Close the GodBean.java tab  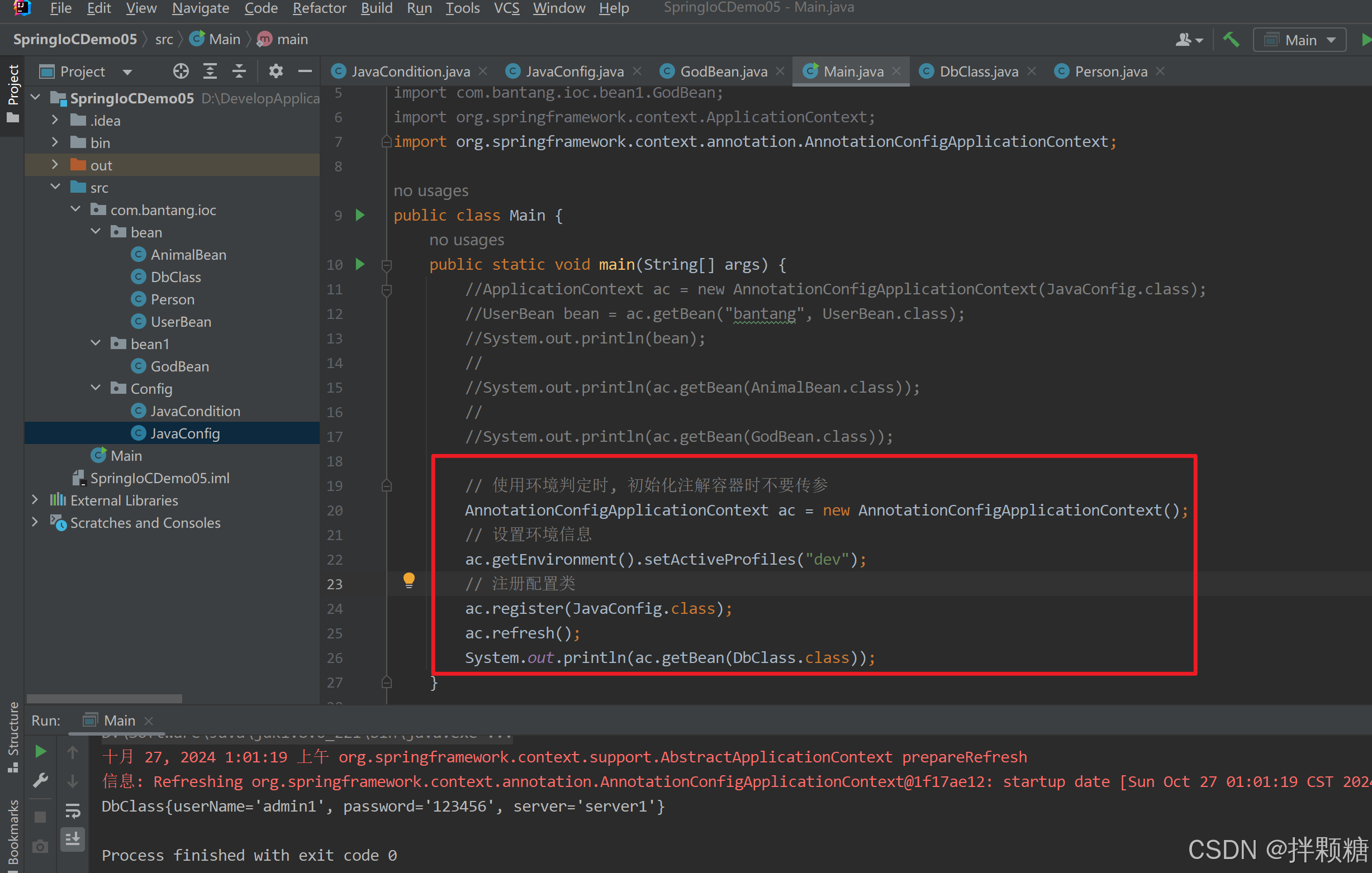point(780,71)
